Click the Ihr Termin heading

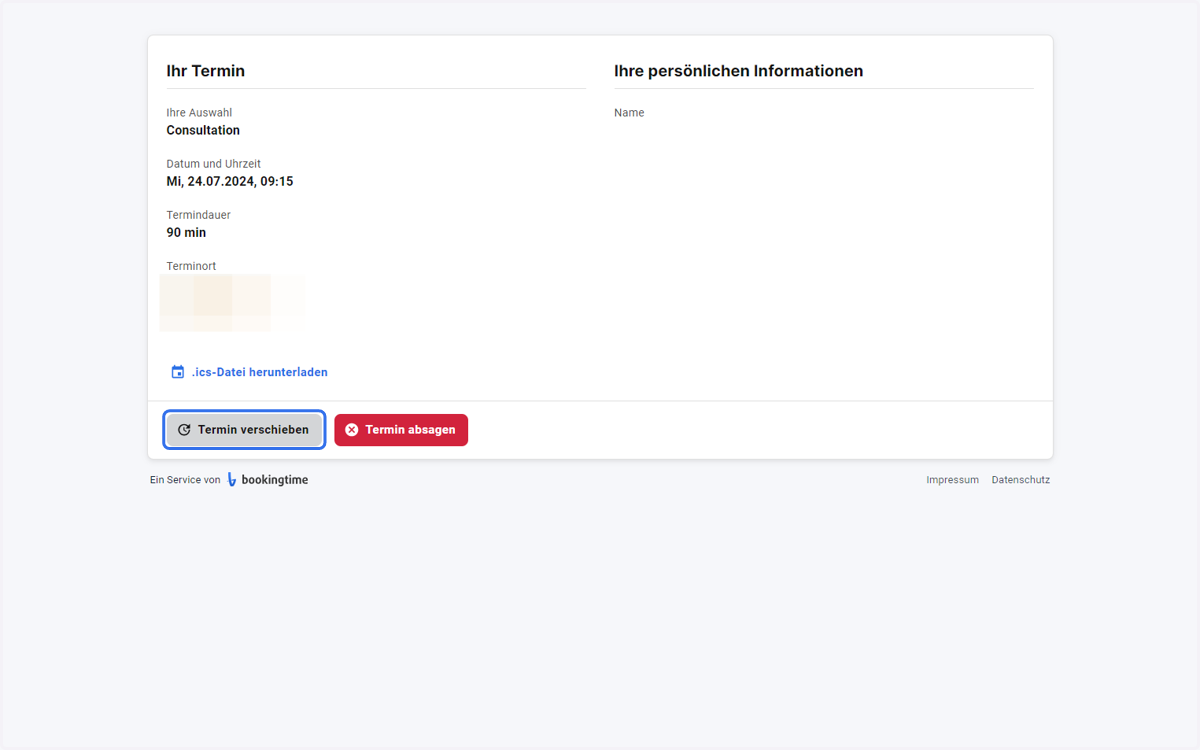(206, 71)
